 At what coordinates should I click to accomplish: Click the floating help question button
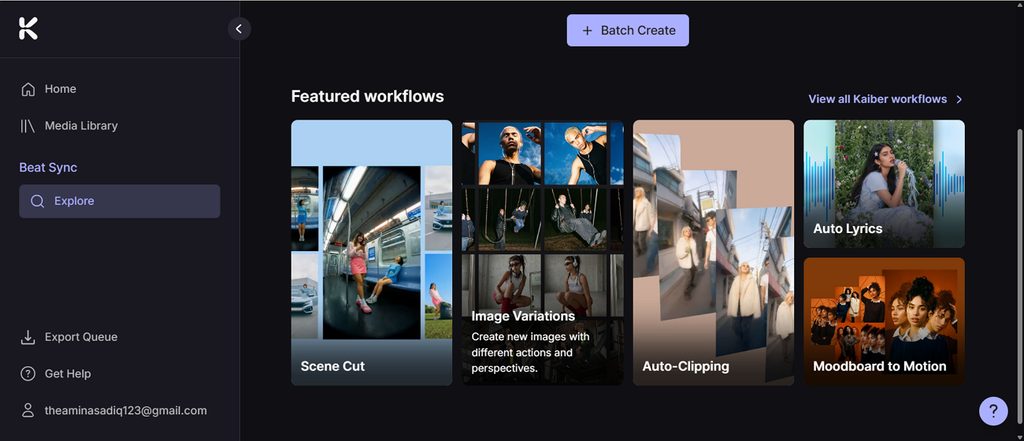993,411
